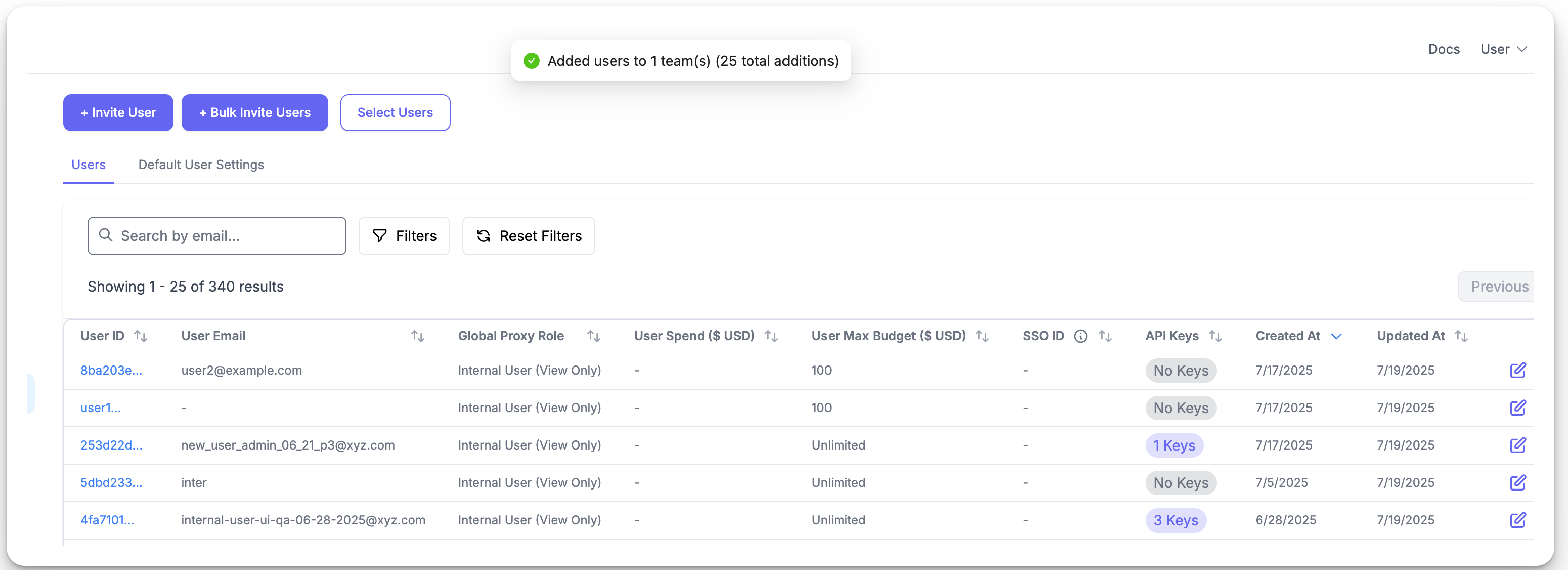
Task: Sort by API Keys column arrows
Action: [1215, 336]
